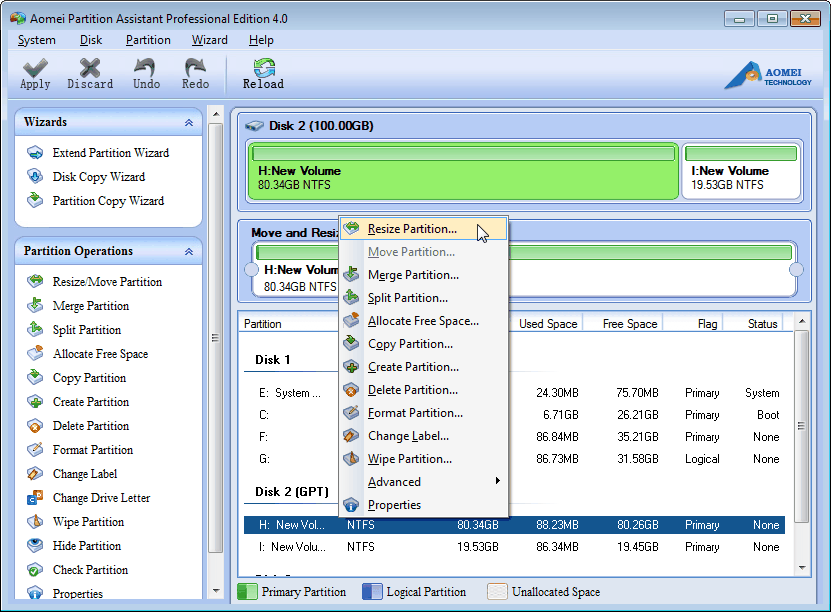Open the Wizard menu in menu bar
The height and width of the screenshot is (612, 831).
[x=209, y=40]
